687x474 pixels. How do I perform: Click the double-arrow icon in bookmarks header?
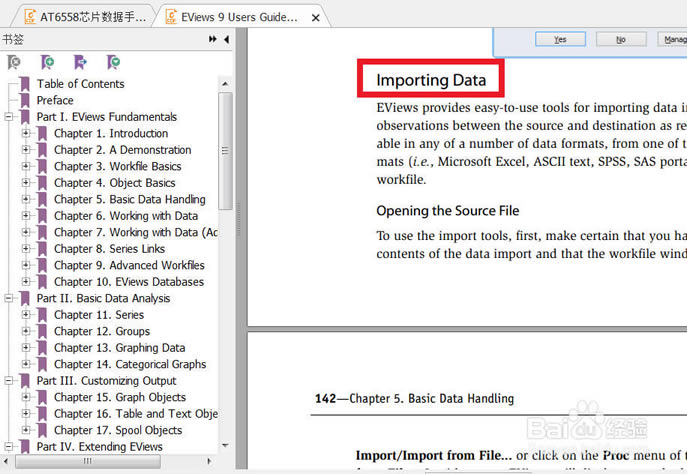(212, 39)
